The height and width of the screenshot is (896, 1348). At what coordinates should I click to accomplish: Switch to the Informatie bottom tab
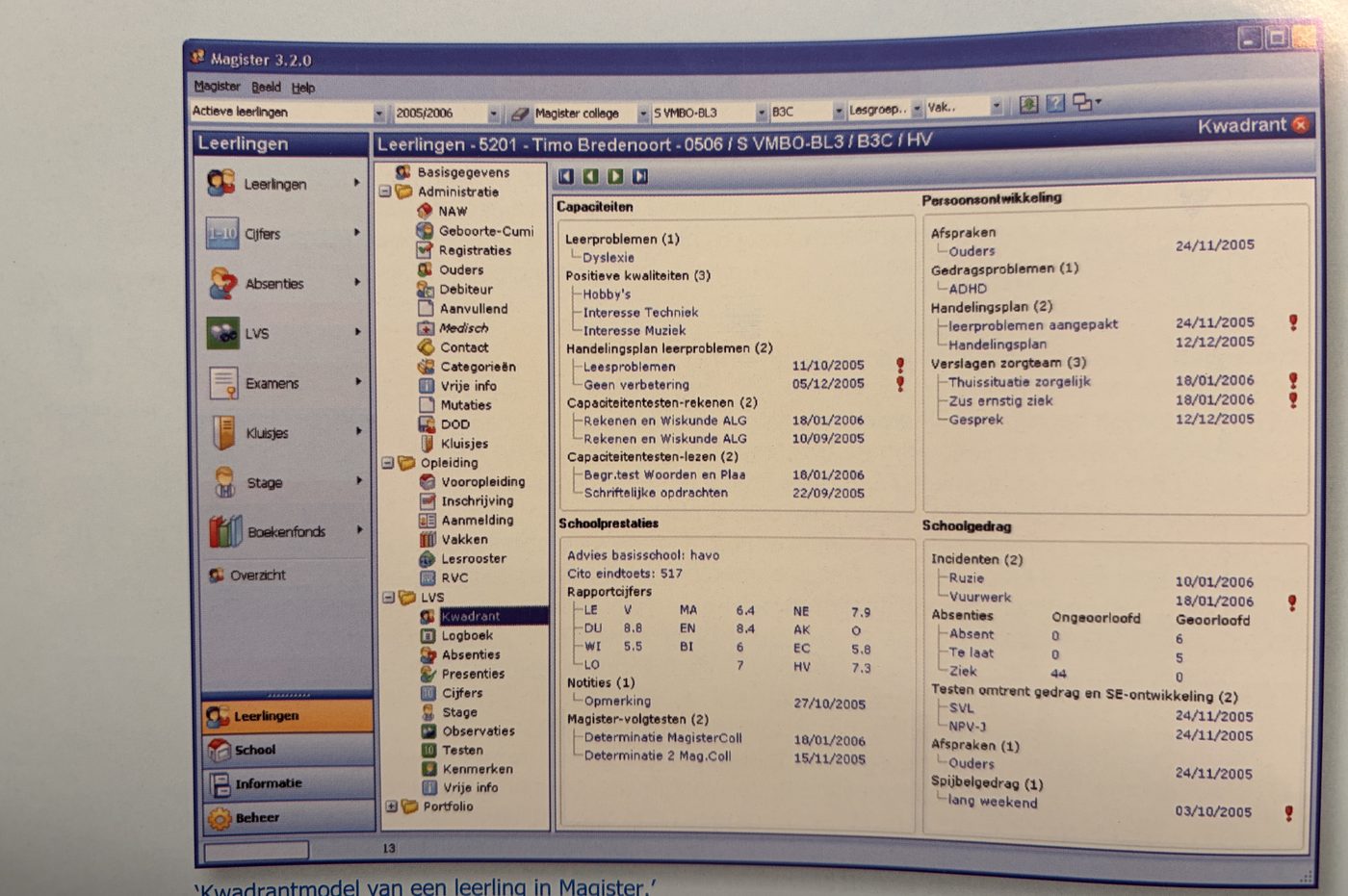[288, 783]
